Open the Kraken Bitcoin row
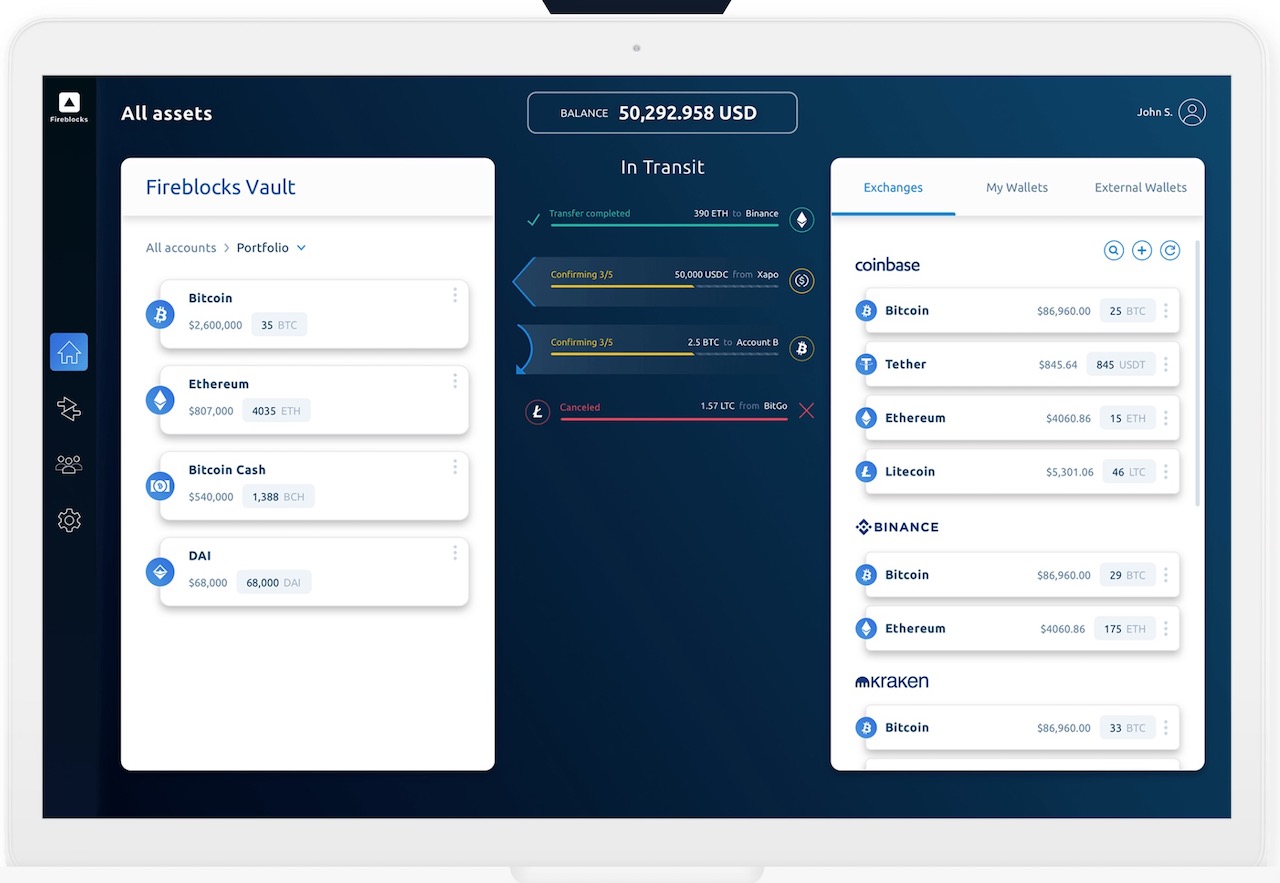 (x=1017, y=728)
